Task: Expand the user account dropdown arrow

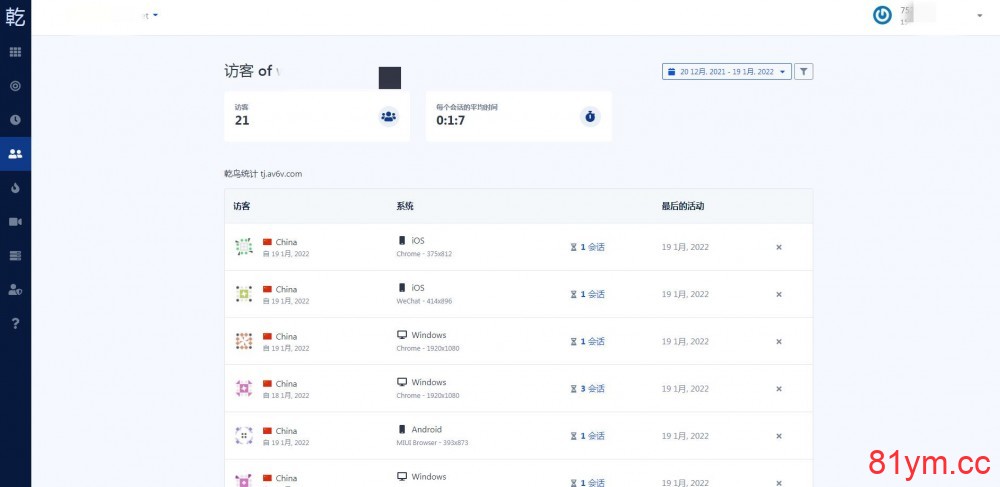Action: [979, 16]
